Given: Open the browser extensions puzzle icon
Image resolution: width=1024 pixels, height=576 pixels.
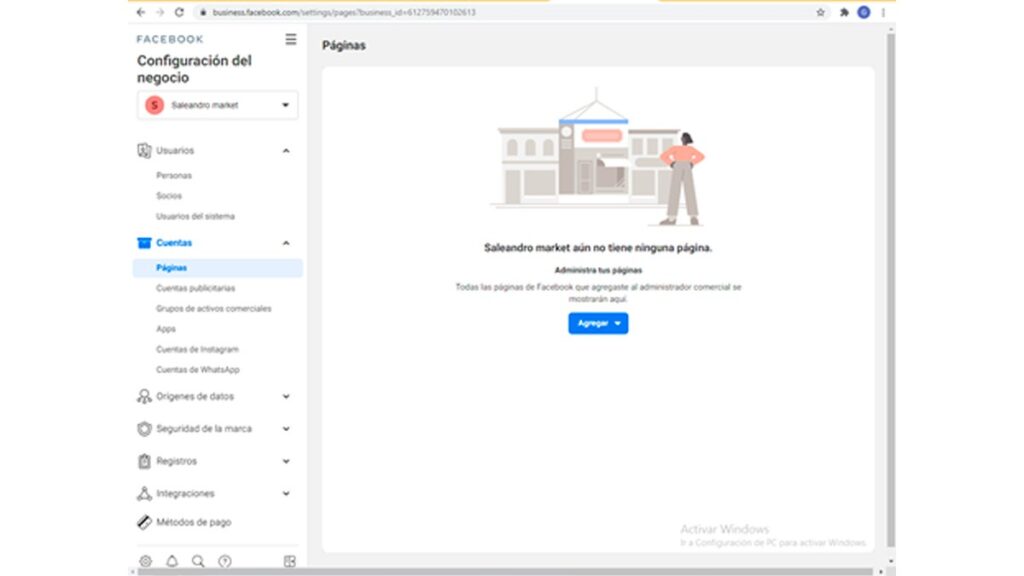Looking at the screenshot, I should click(844, 12).
